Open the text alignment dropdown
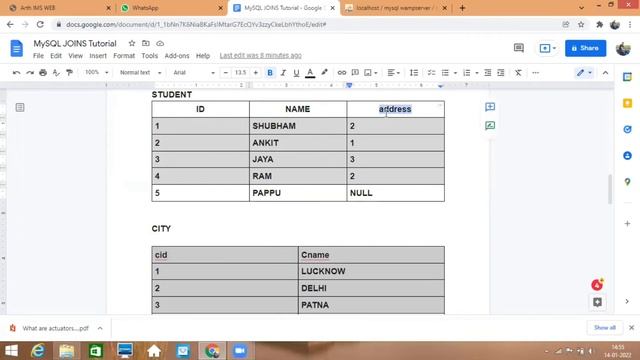The image size is (640, 360). [393, 73]
